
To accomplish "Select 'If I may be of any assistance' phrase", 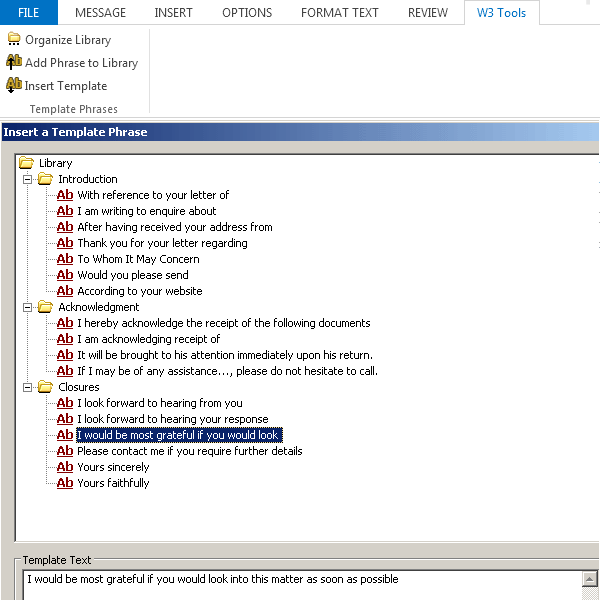I will click(227, 371).
